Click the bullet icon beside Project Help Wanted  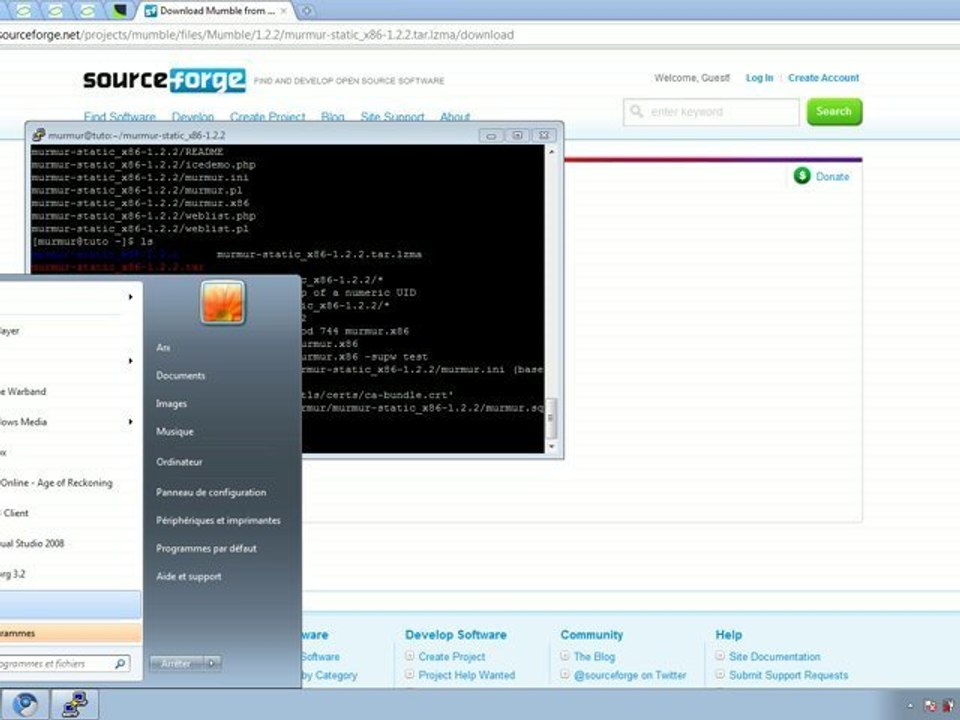pos(410,674)
